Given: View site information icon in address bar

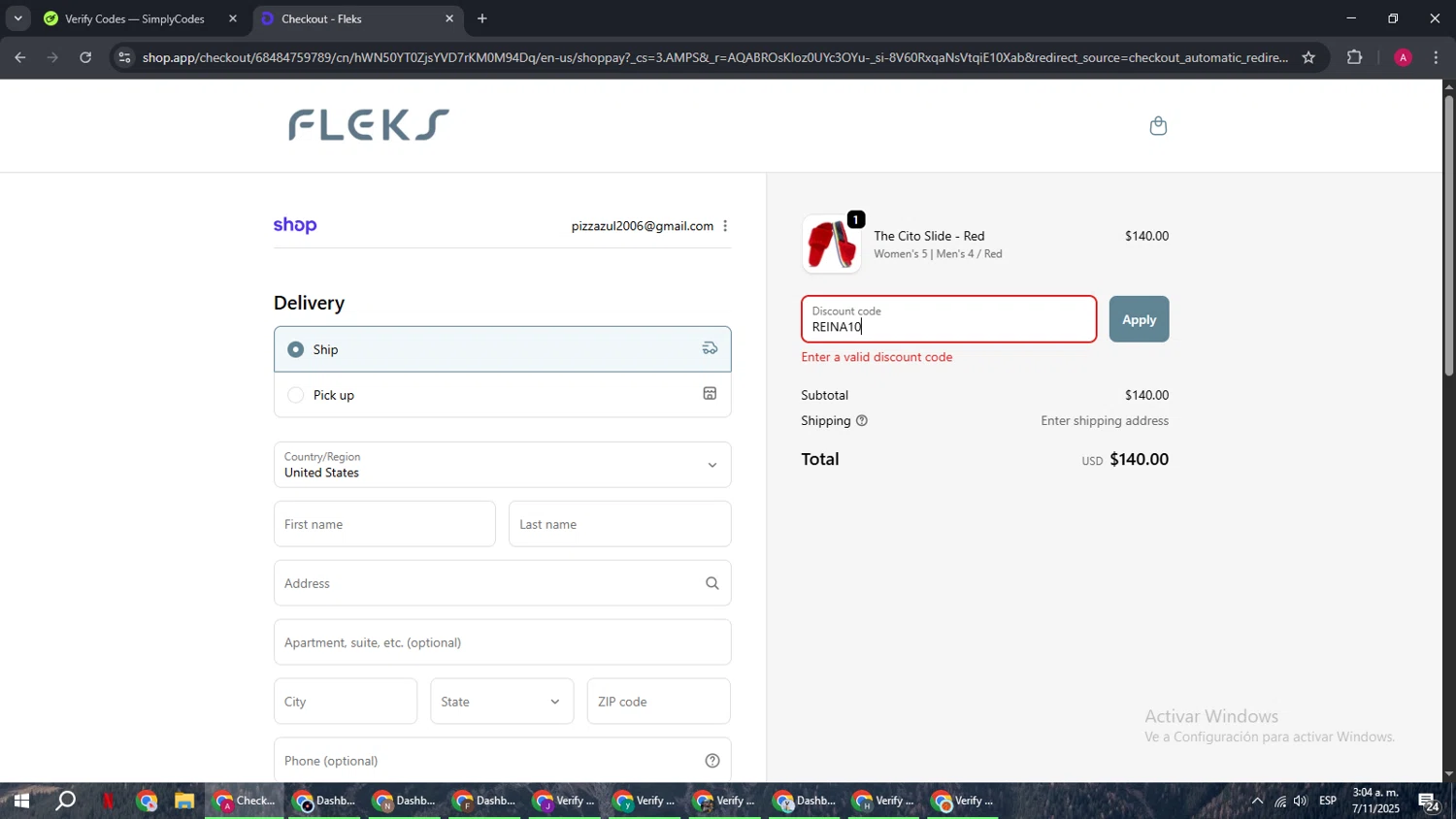Looking at the screenshot, I should coord(123,57).
